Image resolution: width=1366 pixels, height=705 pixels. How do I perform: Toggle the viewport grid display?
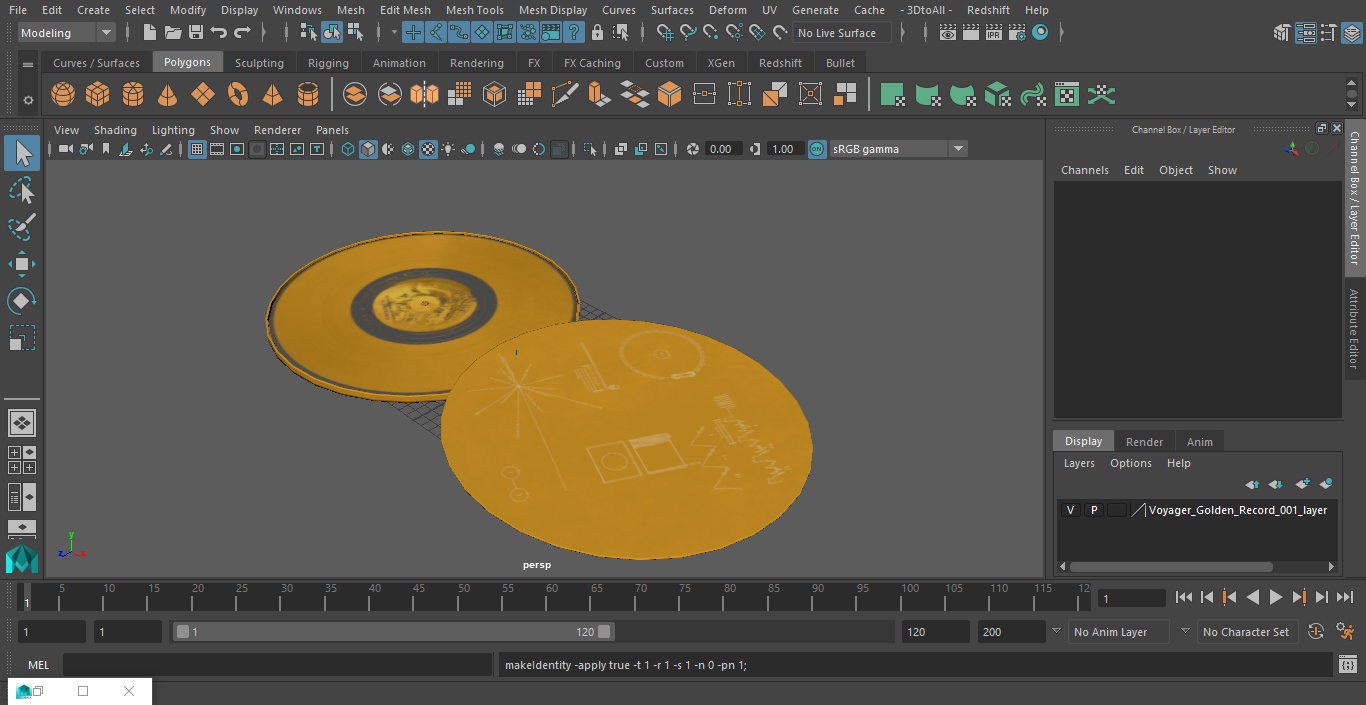coord(197,149)
